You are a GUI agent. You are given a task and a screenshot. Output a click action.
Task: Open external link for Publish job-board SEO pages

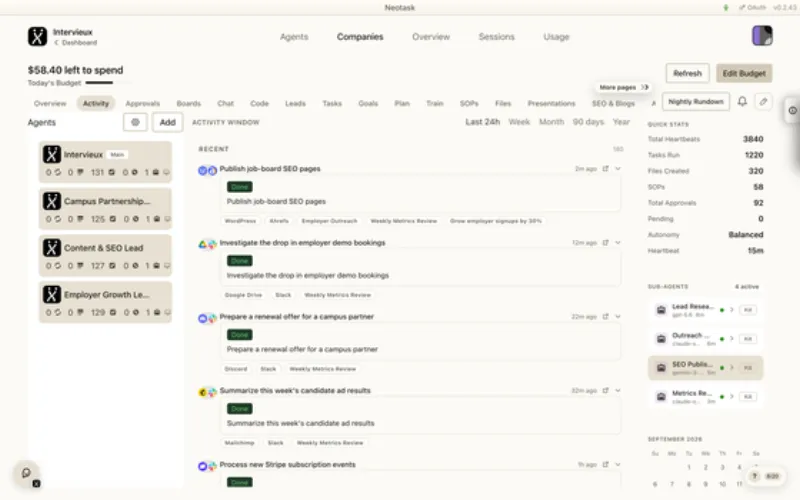pos(606,169)
